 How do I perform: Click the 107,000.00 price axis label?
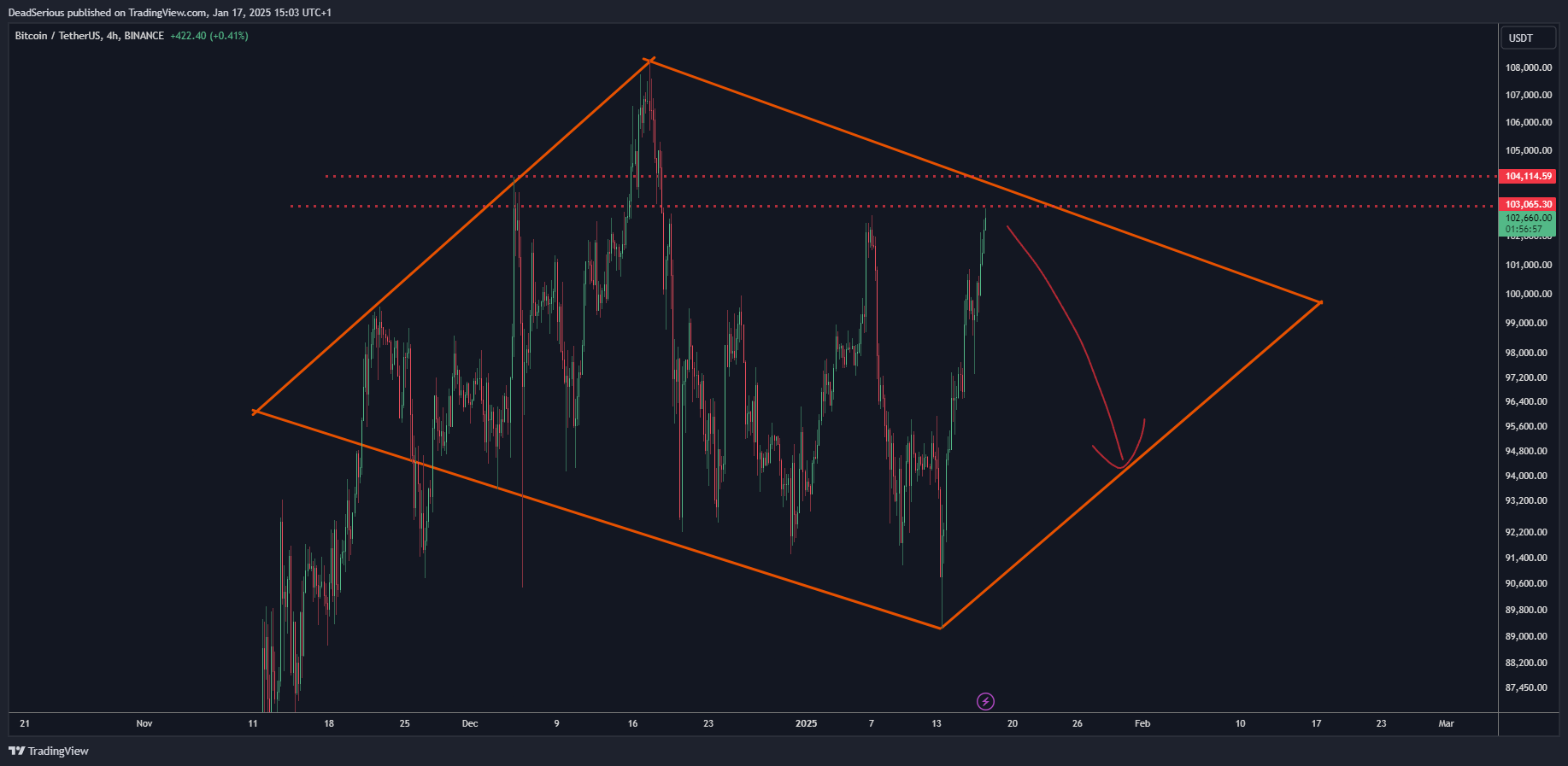(x=1529, y=95)
